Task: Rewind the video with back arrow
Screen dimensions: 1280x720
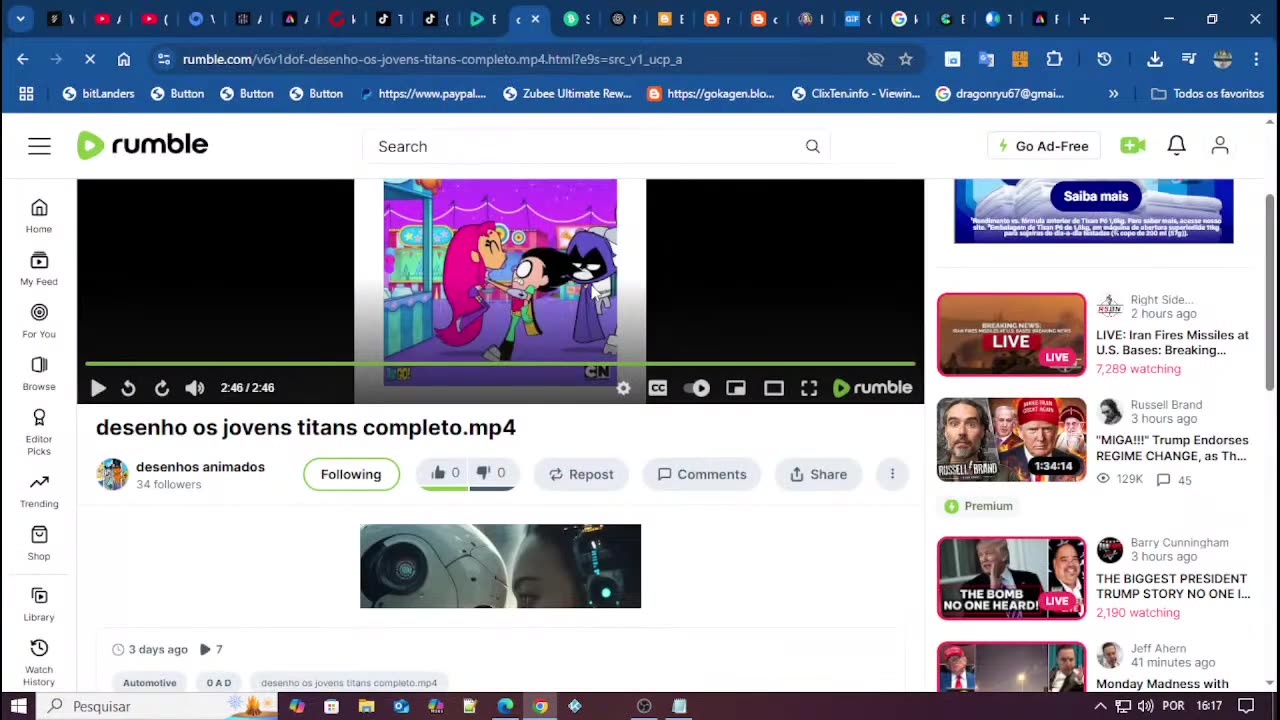Action: point(128,388)
